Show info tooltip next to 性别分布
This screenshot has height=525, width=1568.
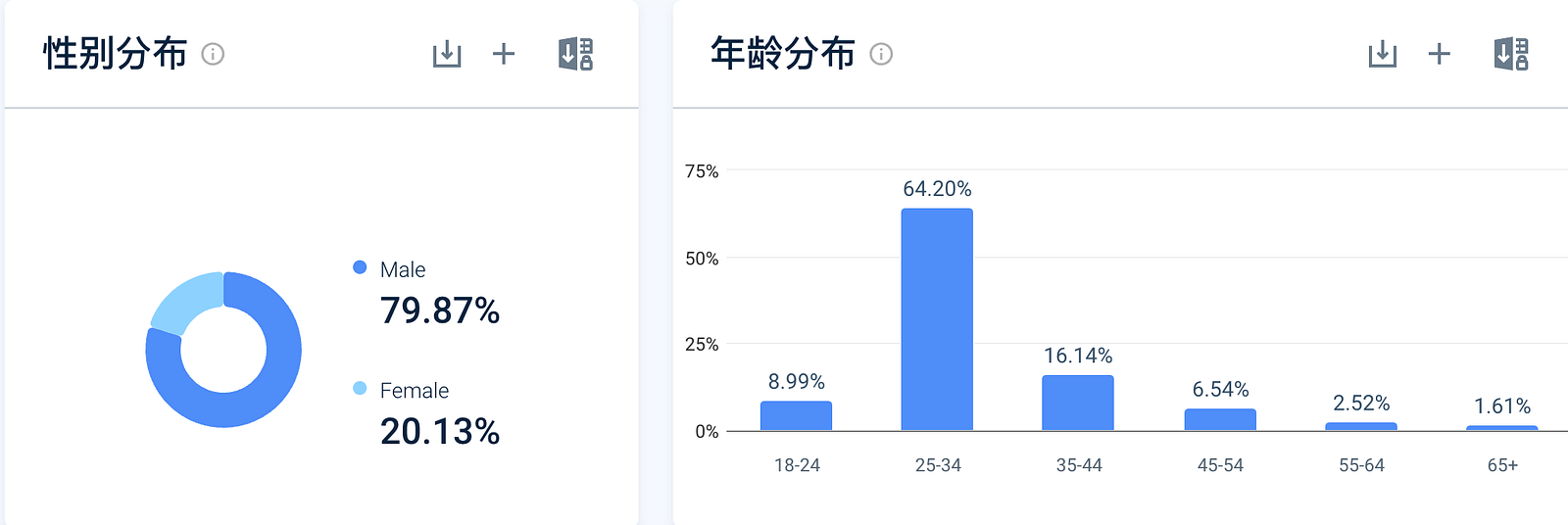click(x=213, y=54)
